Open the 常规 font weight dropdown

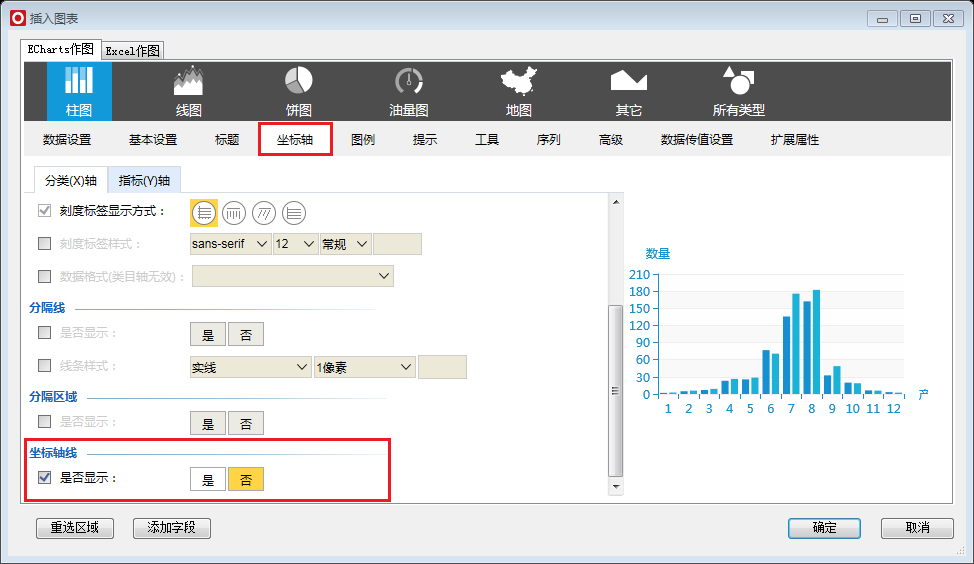click(x=345, y=244)
